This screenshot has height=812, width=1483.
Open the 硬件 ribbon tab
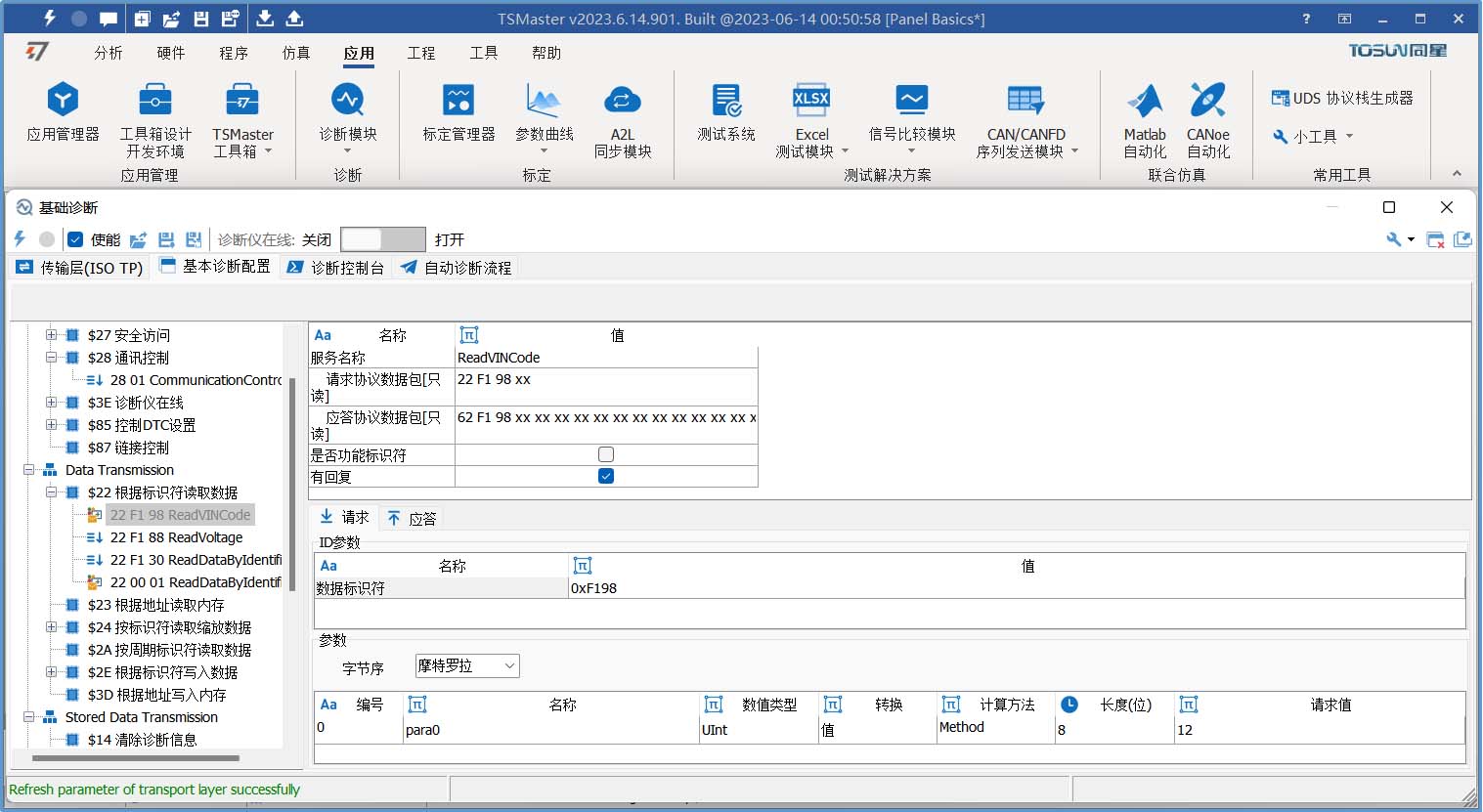(x=171, y=53)
